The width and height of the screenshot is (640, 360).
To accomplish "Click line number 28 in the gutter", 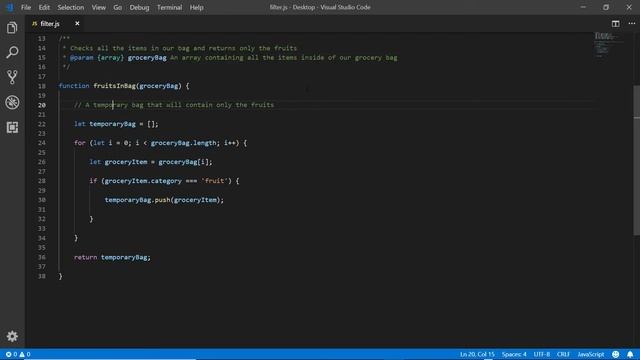I will pos(42,181).
